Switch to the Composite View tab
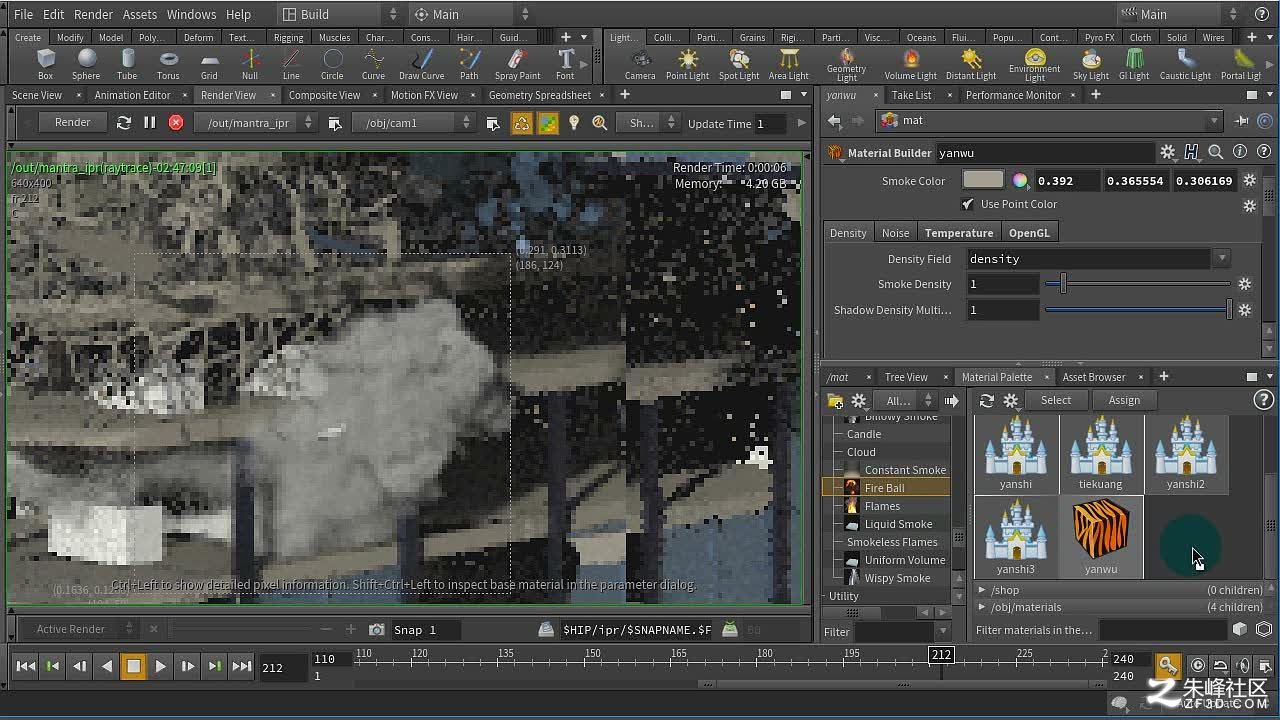The height and width of the screenshot is (720, 1280). click(324, 95)
